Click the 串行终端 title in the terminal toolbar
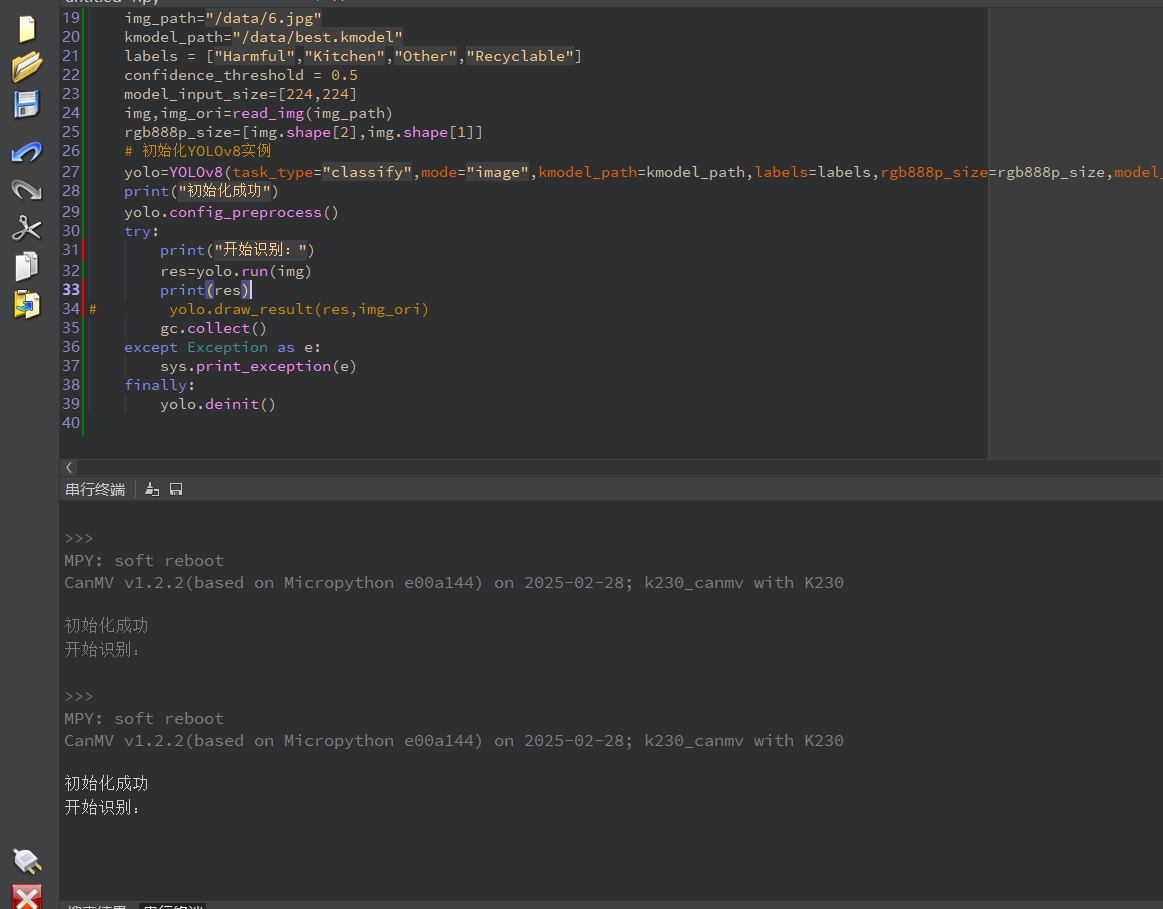Viewport: 1163px width, 909px height. tap(95, 489)
